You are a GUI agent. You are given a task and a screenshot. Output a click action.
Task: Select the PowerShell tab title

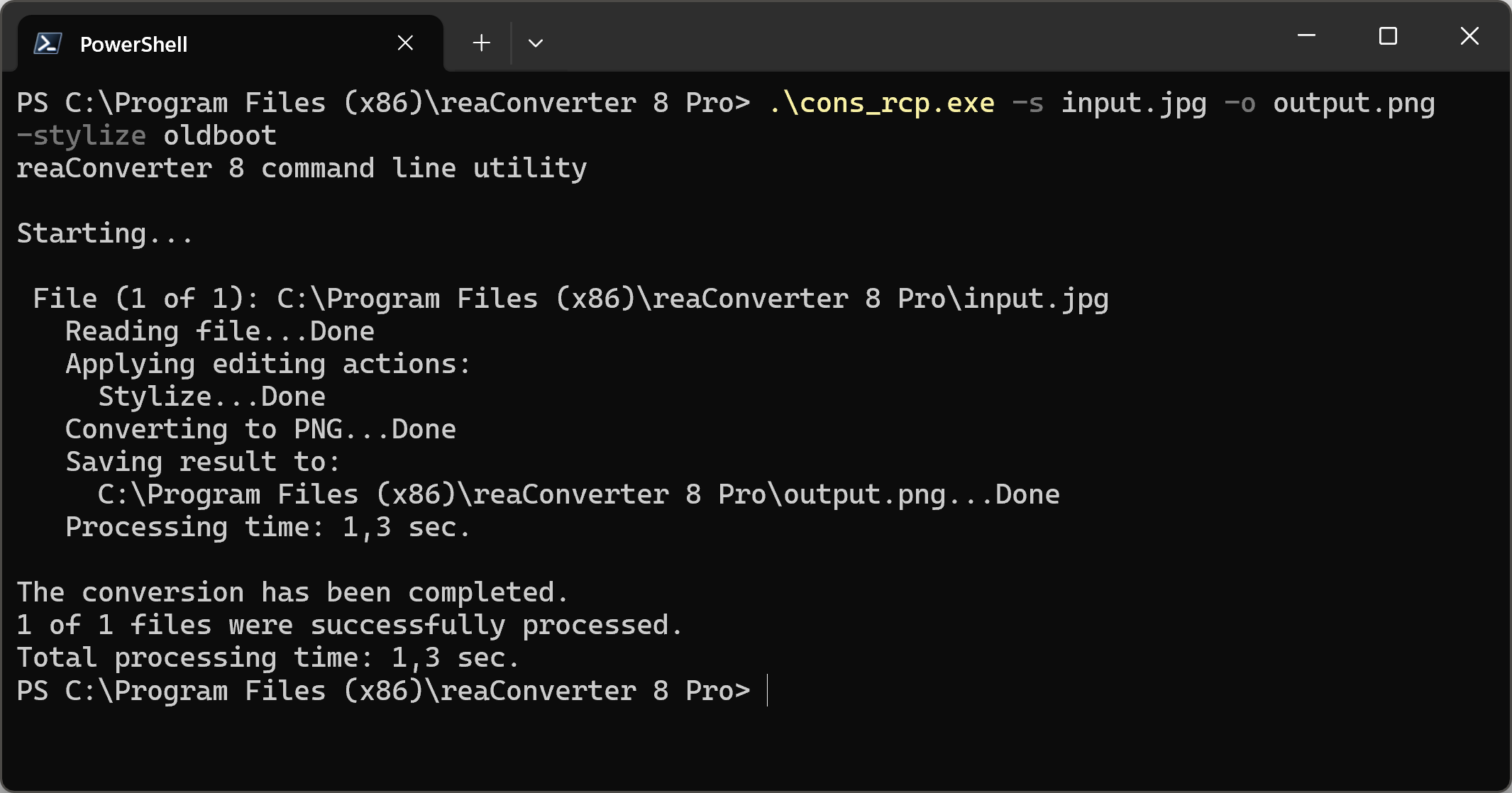coord(133,45)
